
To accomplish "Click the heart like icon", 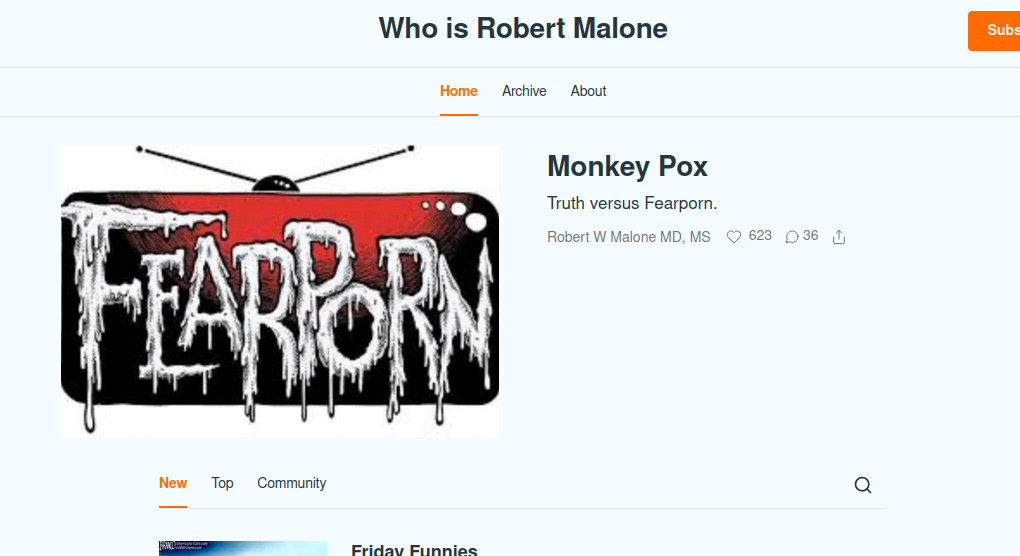I will pos(734,237).
